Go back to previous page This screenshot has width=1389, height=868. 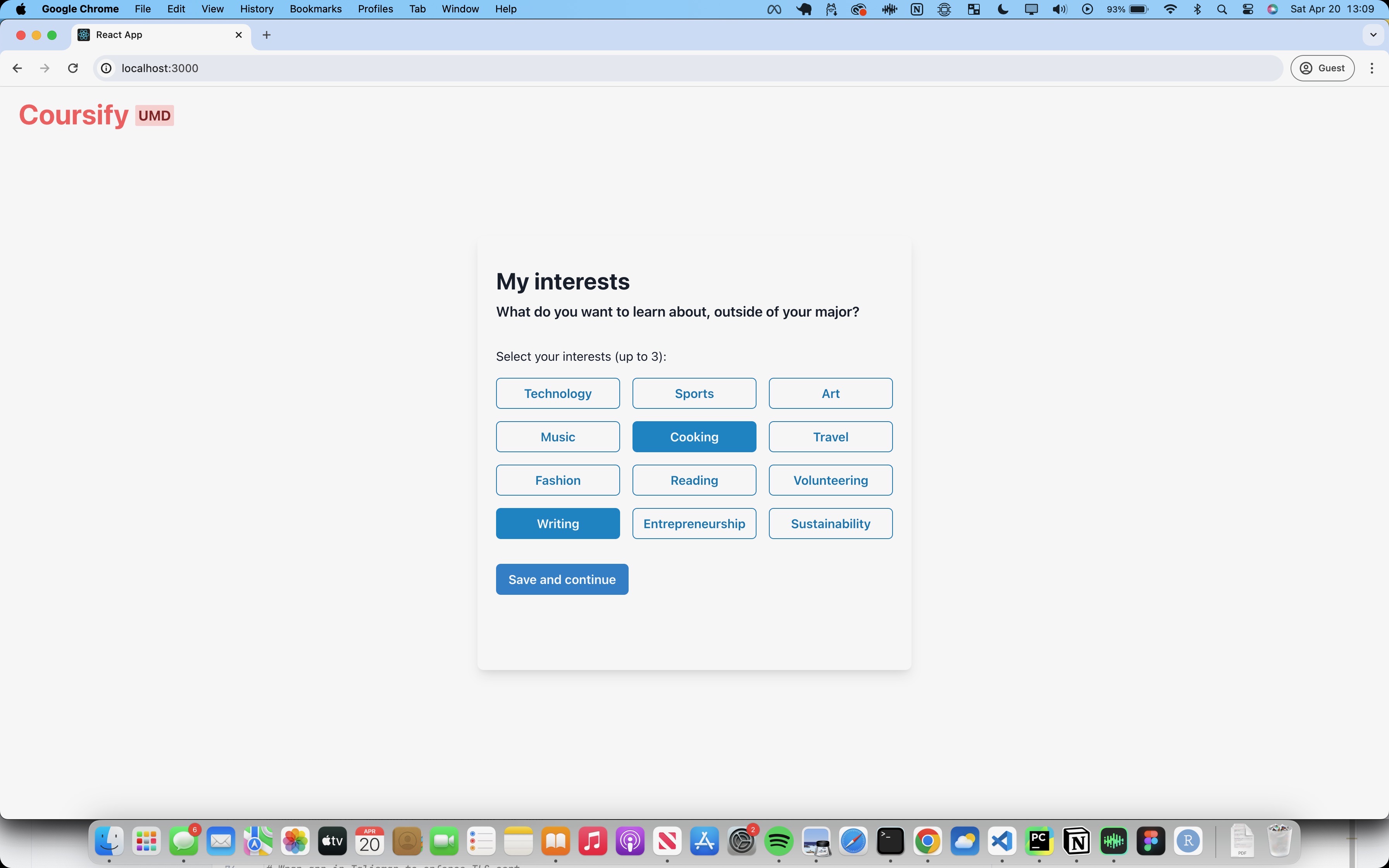[17, 68]
